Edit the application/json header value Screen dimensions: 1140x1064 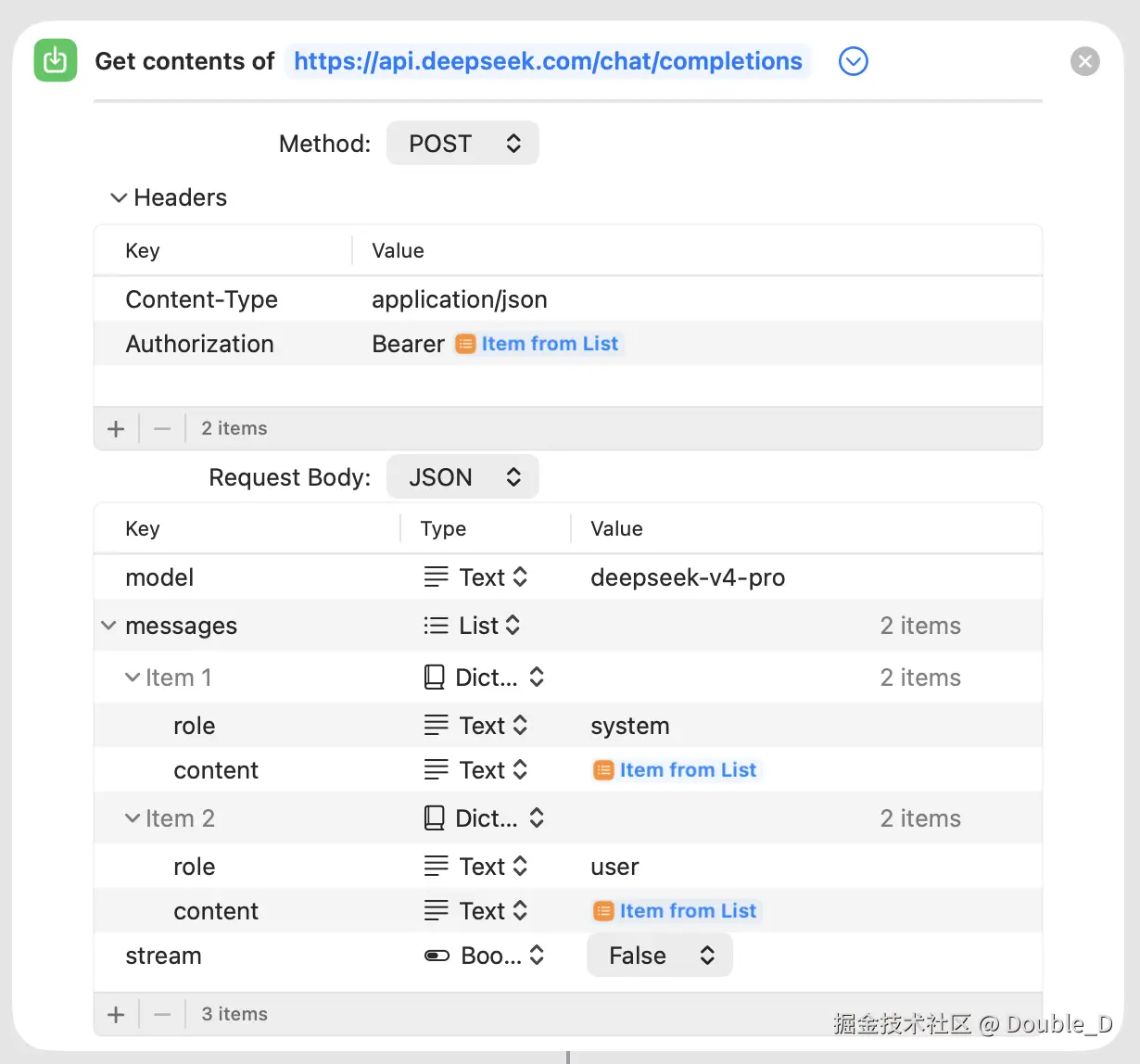pyautogui.click(x=459, y=299)
